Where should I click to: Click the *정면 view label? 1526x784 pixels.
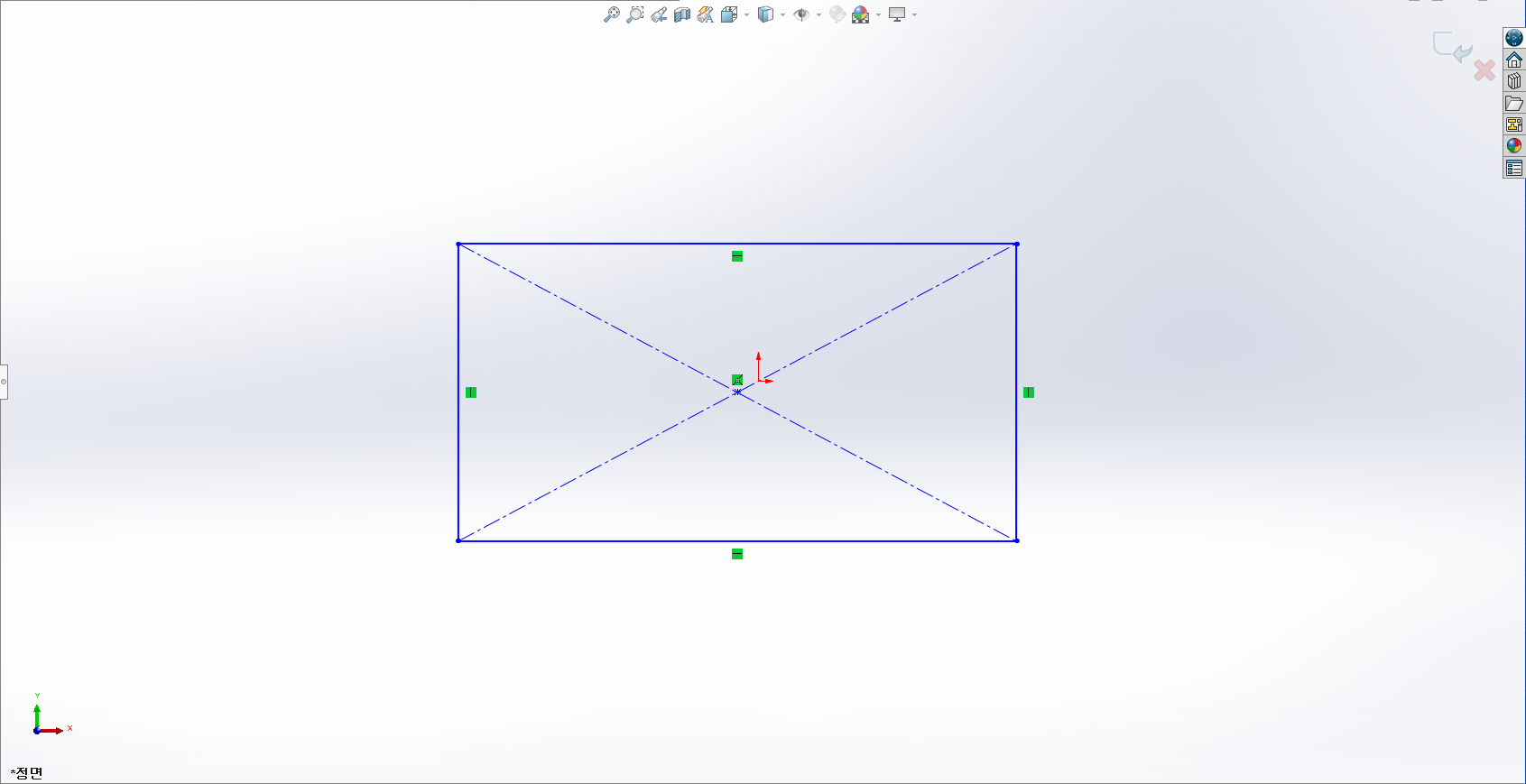[27, 773]
